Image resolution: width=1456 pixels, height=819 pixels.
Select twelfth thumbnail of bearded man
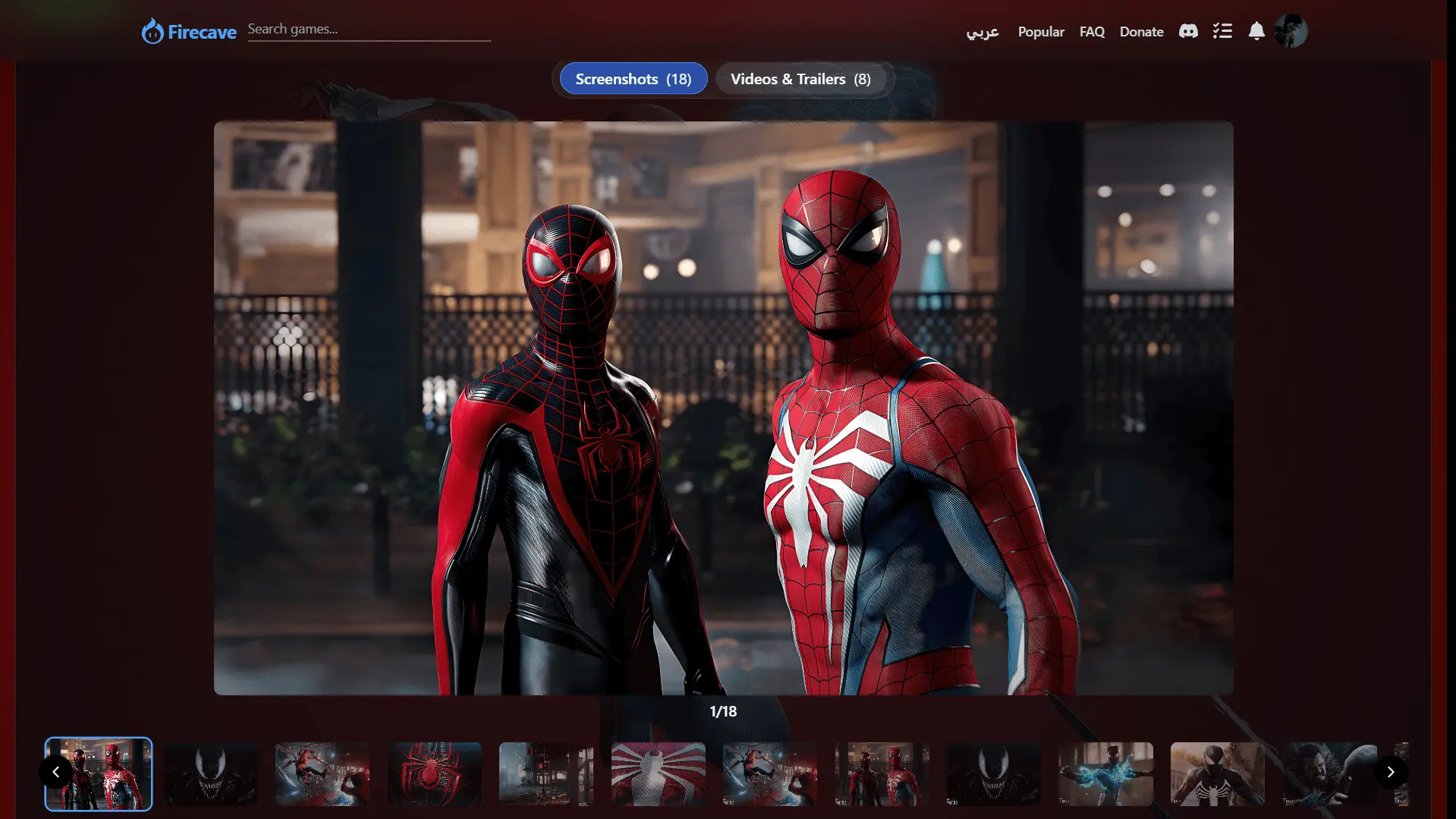[x=1330, y=774]
